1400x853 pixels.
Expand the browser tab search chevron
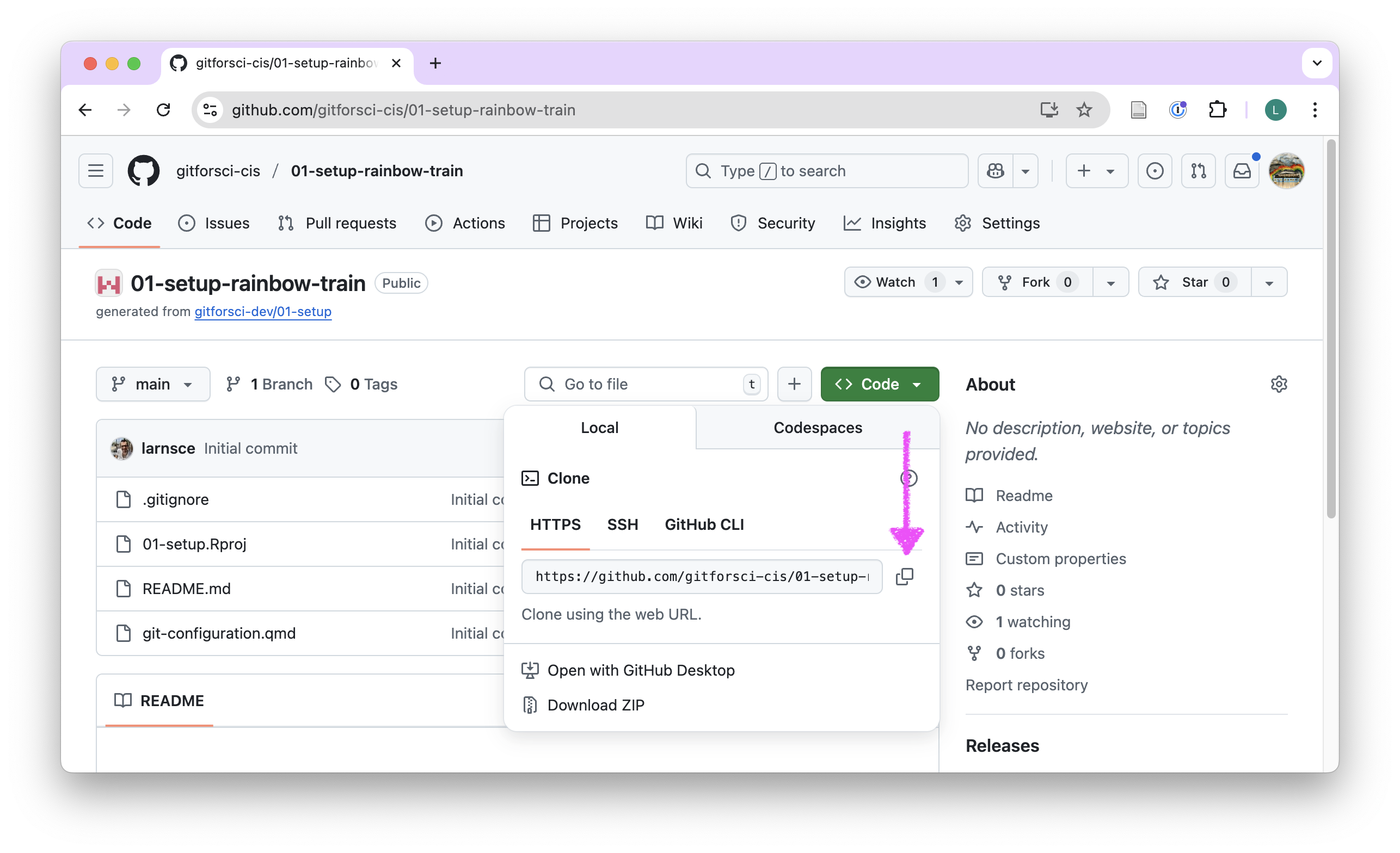click(x=1317, y=63)
